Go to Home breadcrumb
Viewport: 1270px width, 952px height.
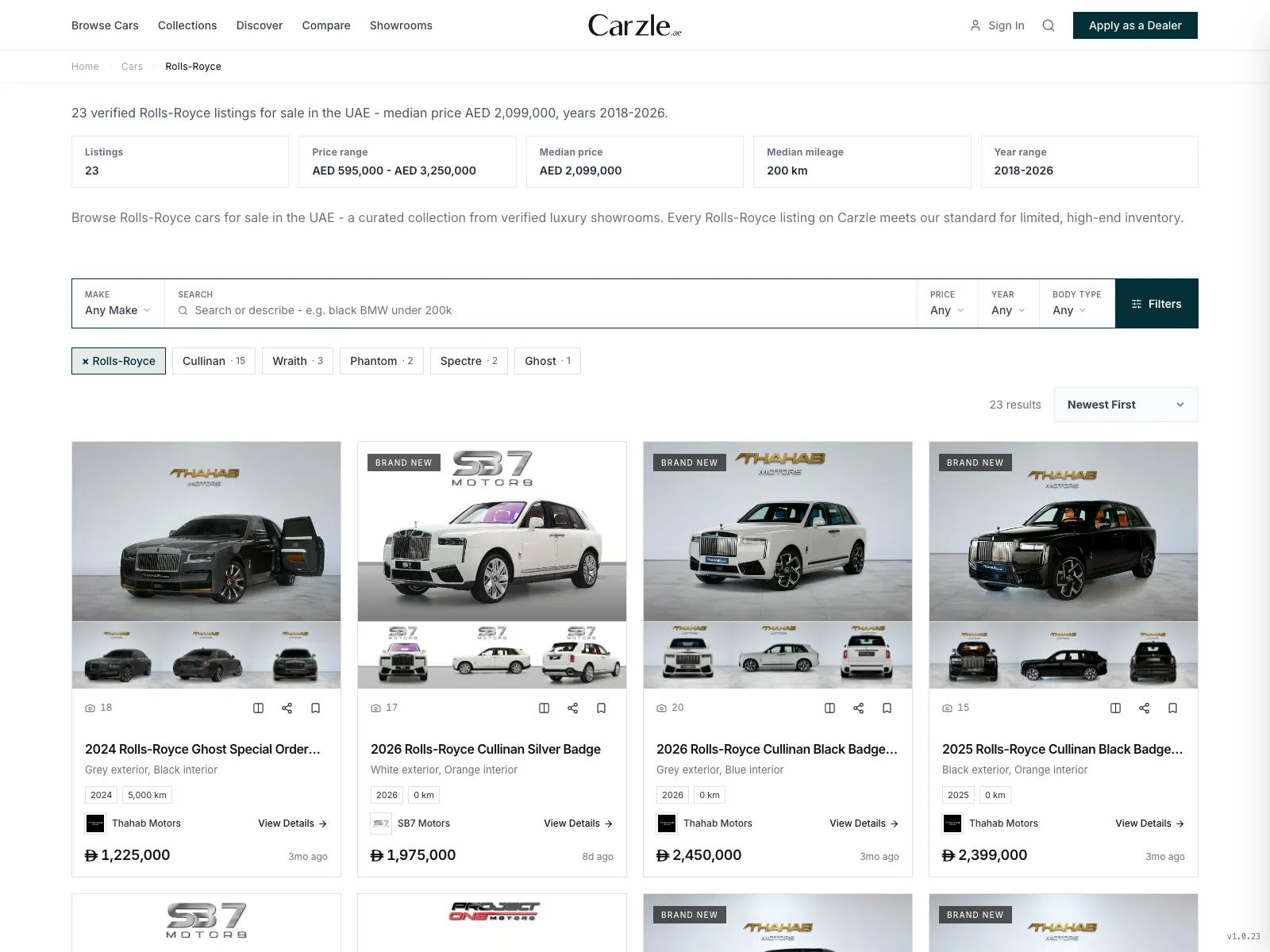(x=85, y=67)
